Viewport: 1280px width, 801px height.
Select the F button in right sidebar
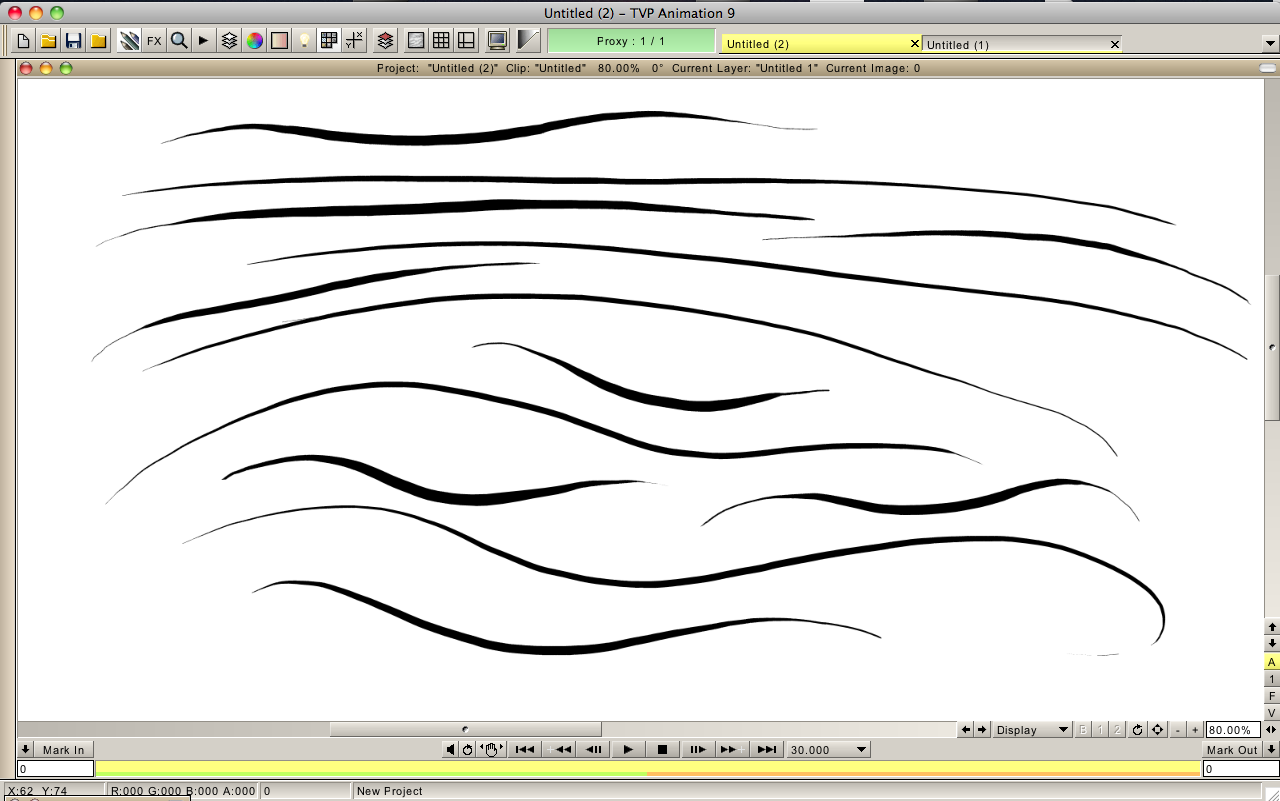pyautogui.click(x=1272, y=696)
